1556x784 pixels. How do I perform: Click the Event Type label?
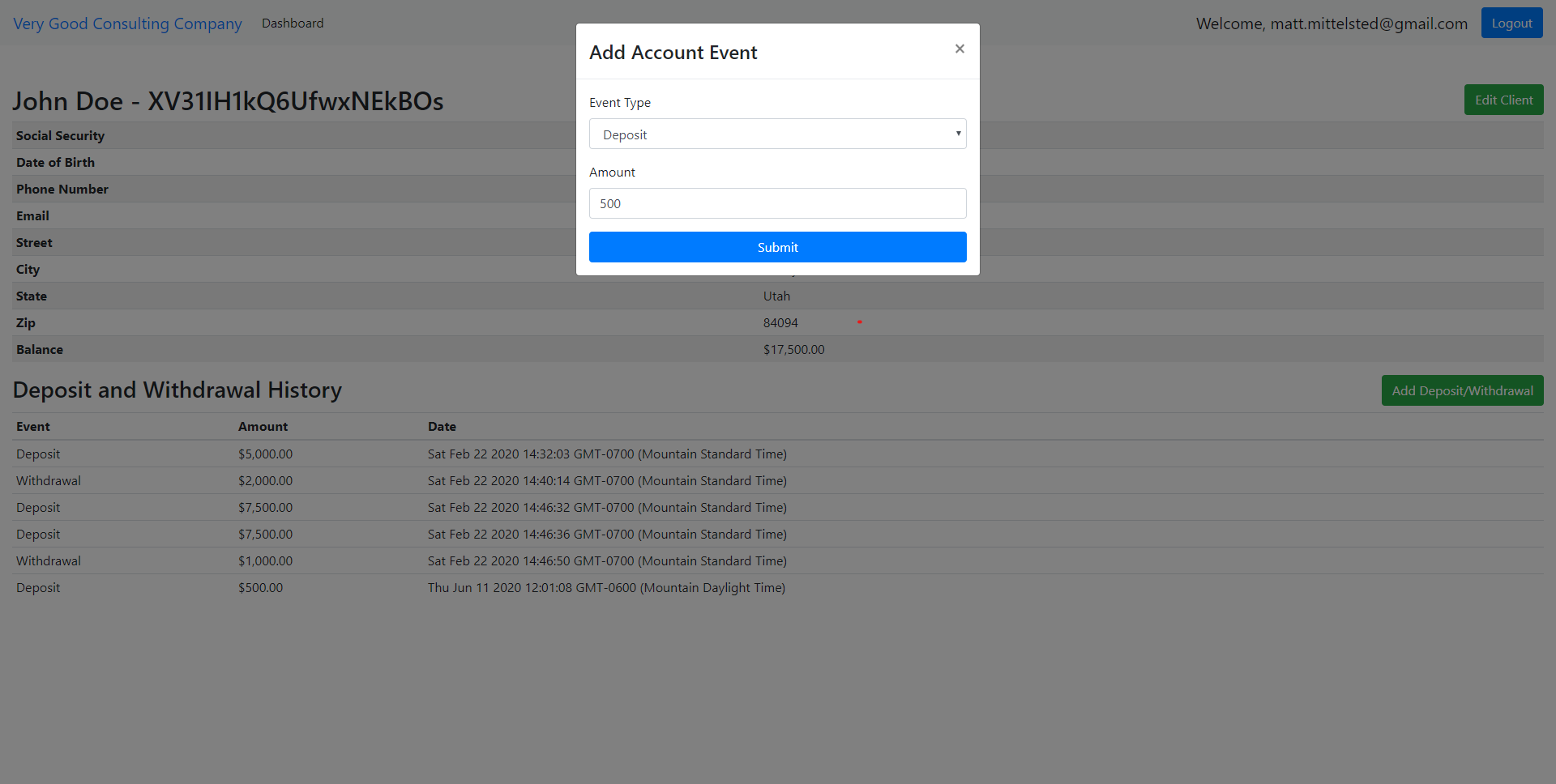(620, 102)
